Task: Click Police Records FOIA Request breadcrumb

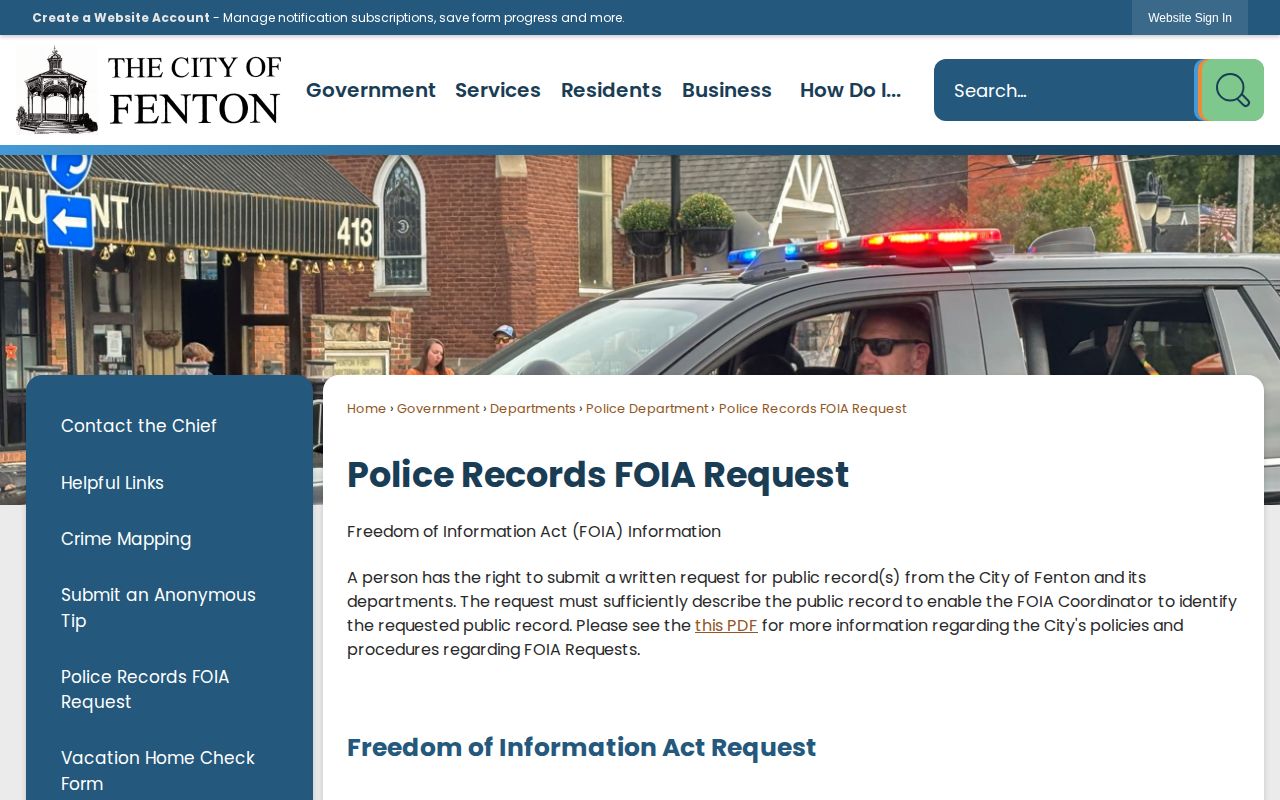Action: pos(813,409)
